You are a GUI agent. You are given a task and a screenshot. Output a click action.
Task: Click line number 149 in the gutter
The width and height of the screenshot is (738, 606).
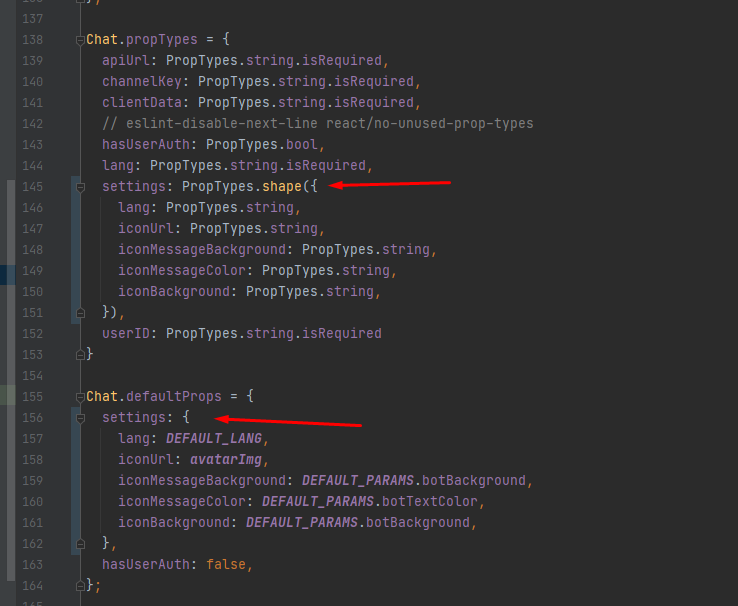click(x=32, y=271)
